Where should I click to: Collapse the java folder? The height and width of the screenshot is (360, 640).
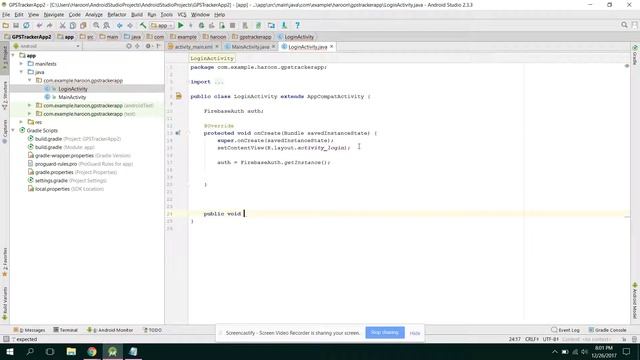(21, 72)
